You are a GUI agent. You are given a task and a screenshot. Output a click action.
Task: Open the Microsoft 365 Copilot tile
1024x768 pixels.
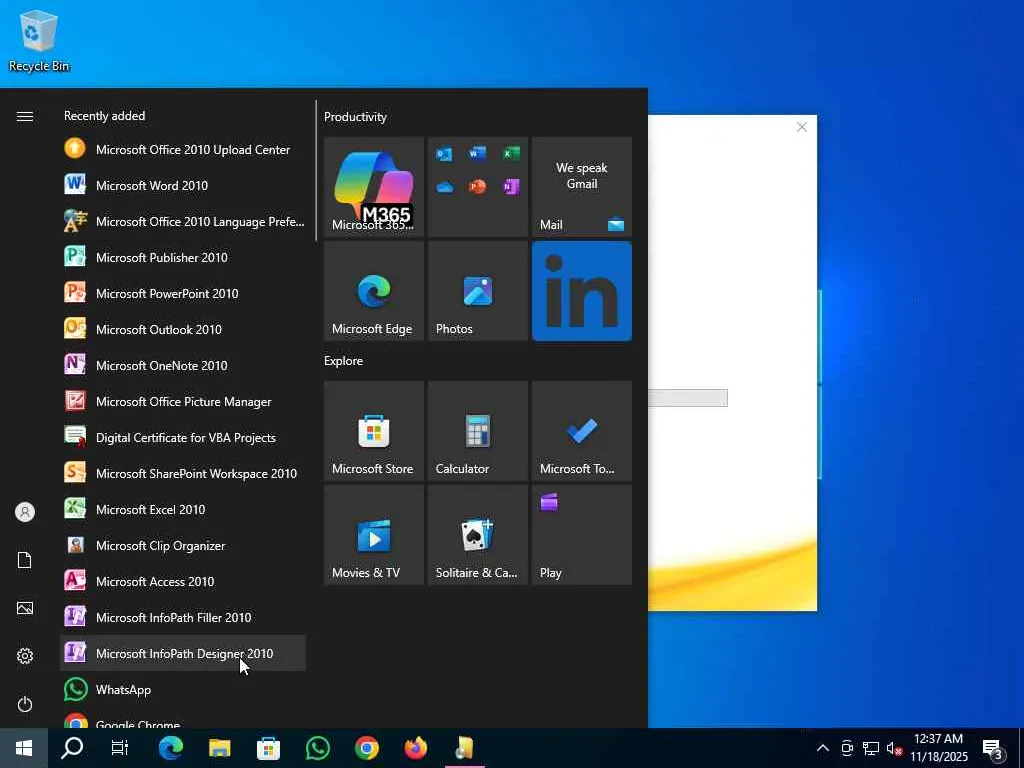click(374, 187)
